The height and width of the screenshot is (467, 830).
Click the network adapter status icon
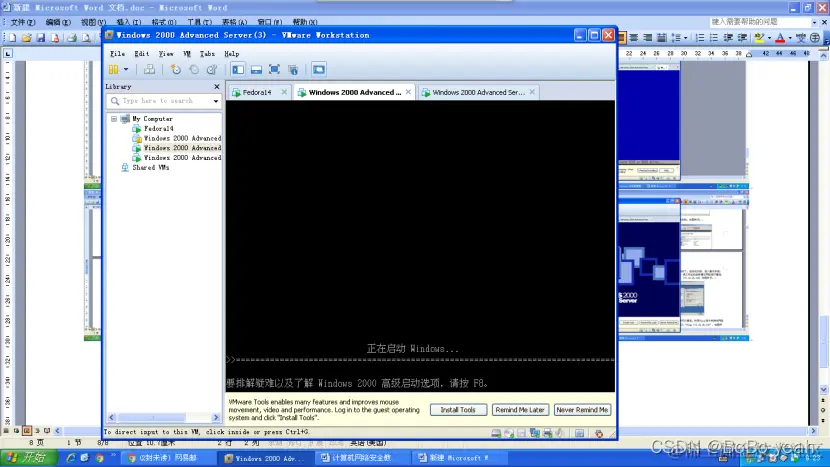click(535, 434)
